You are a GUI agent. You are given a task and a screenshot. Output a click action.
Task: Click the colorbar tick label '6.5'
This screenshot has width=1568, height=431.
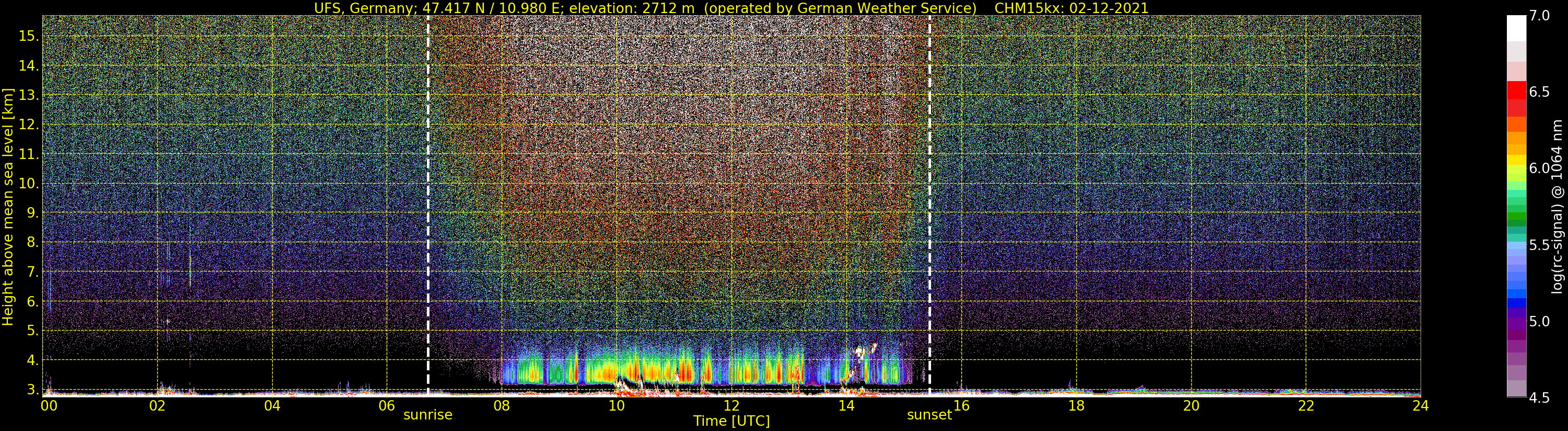pos(1539,92)
